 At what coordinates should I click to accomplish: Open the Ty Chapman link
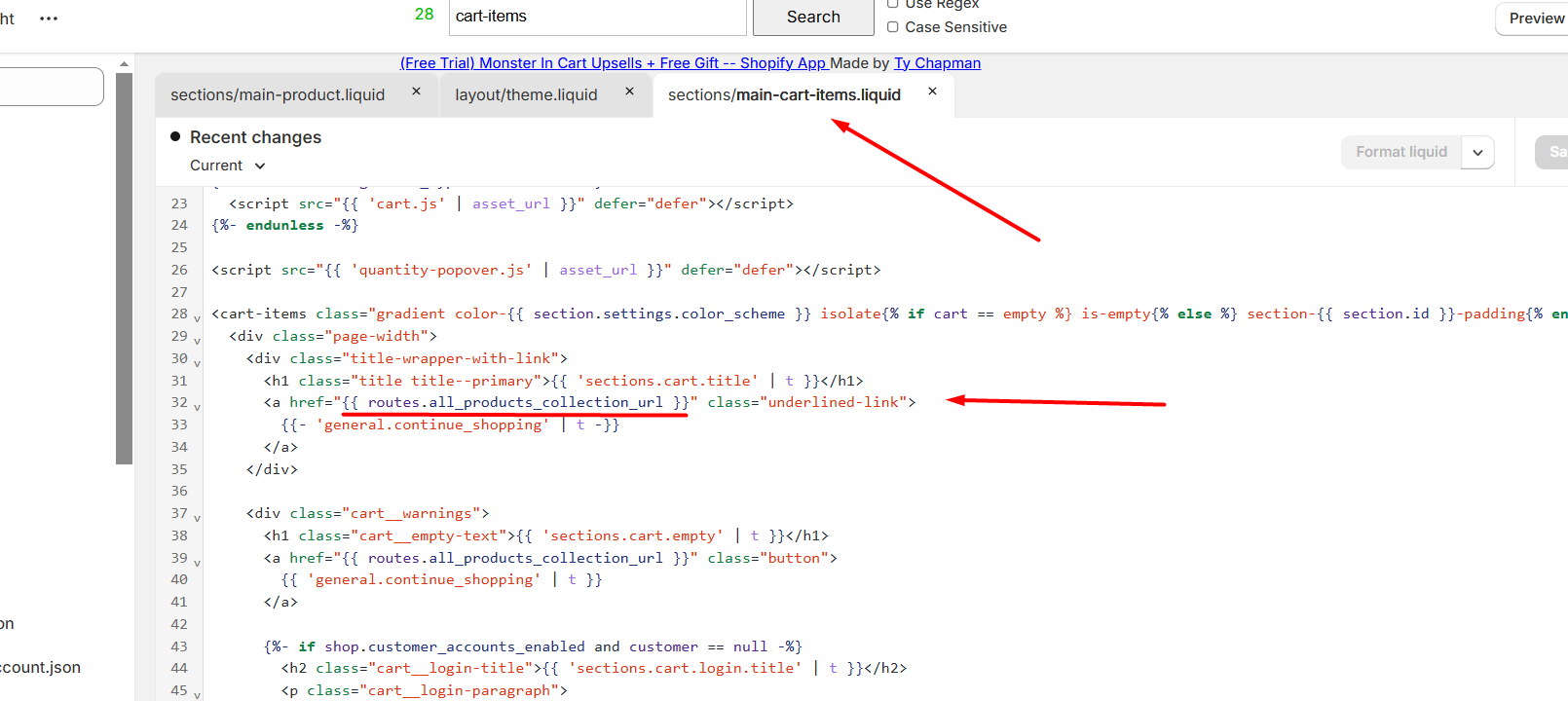(937, 63)
